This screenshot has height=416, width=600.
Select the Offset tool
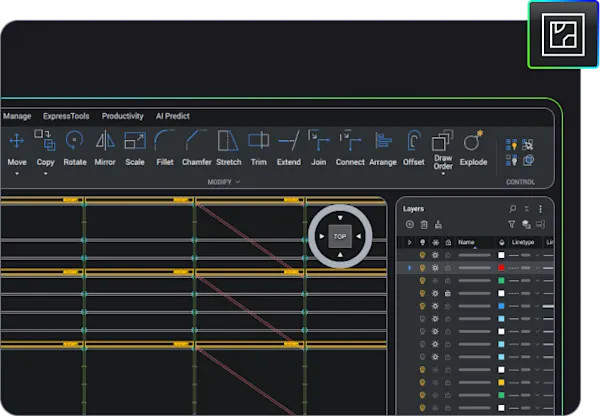414,148
